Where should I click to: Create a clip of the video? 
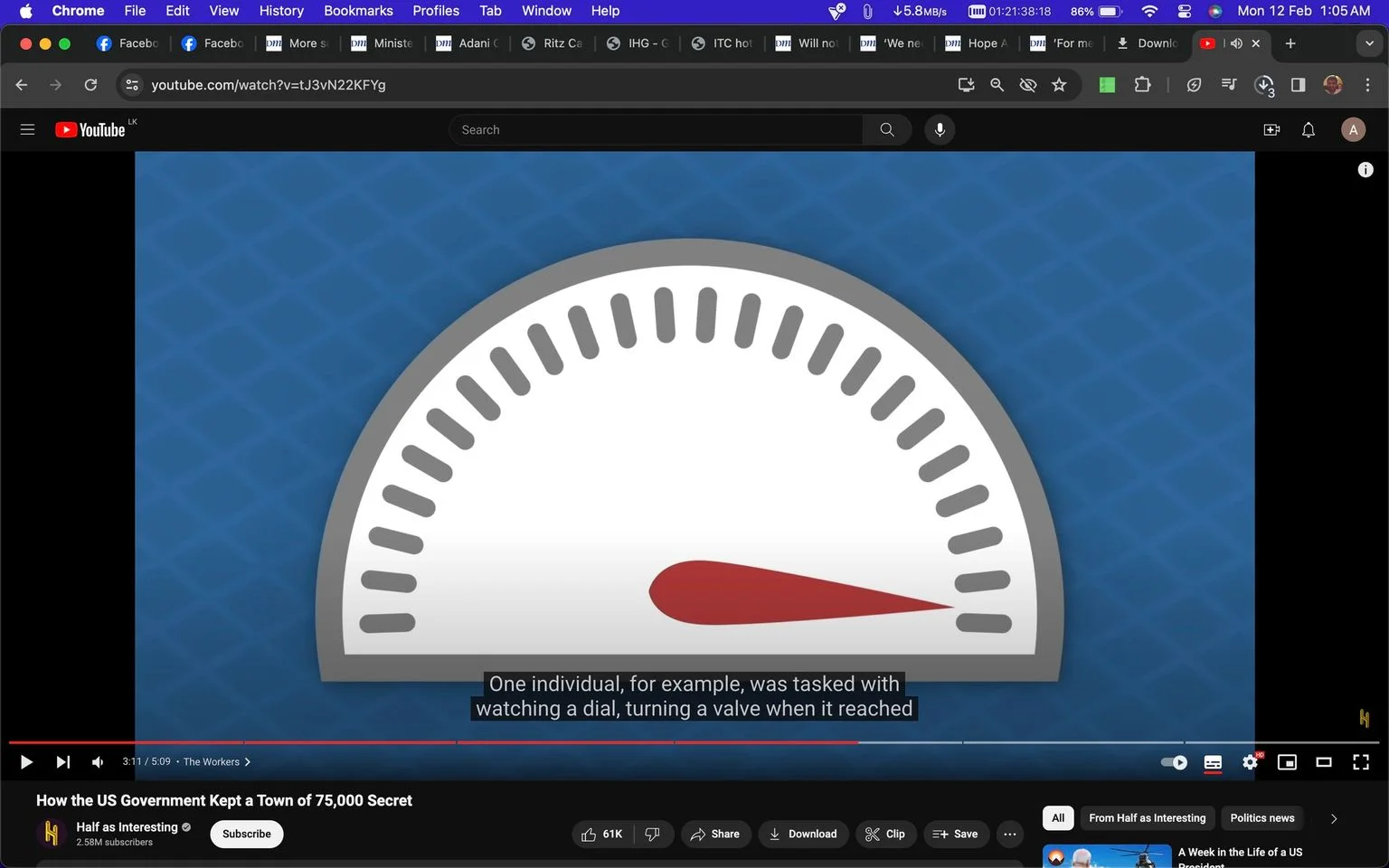click(884, 834)
